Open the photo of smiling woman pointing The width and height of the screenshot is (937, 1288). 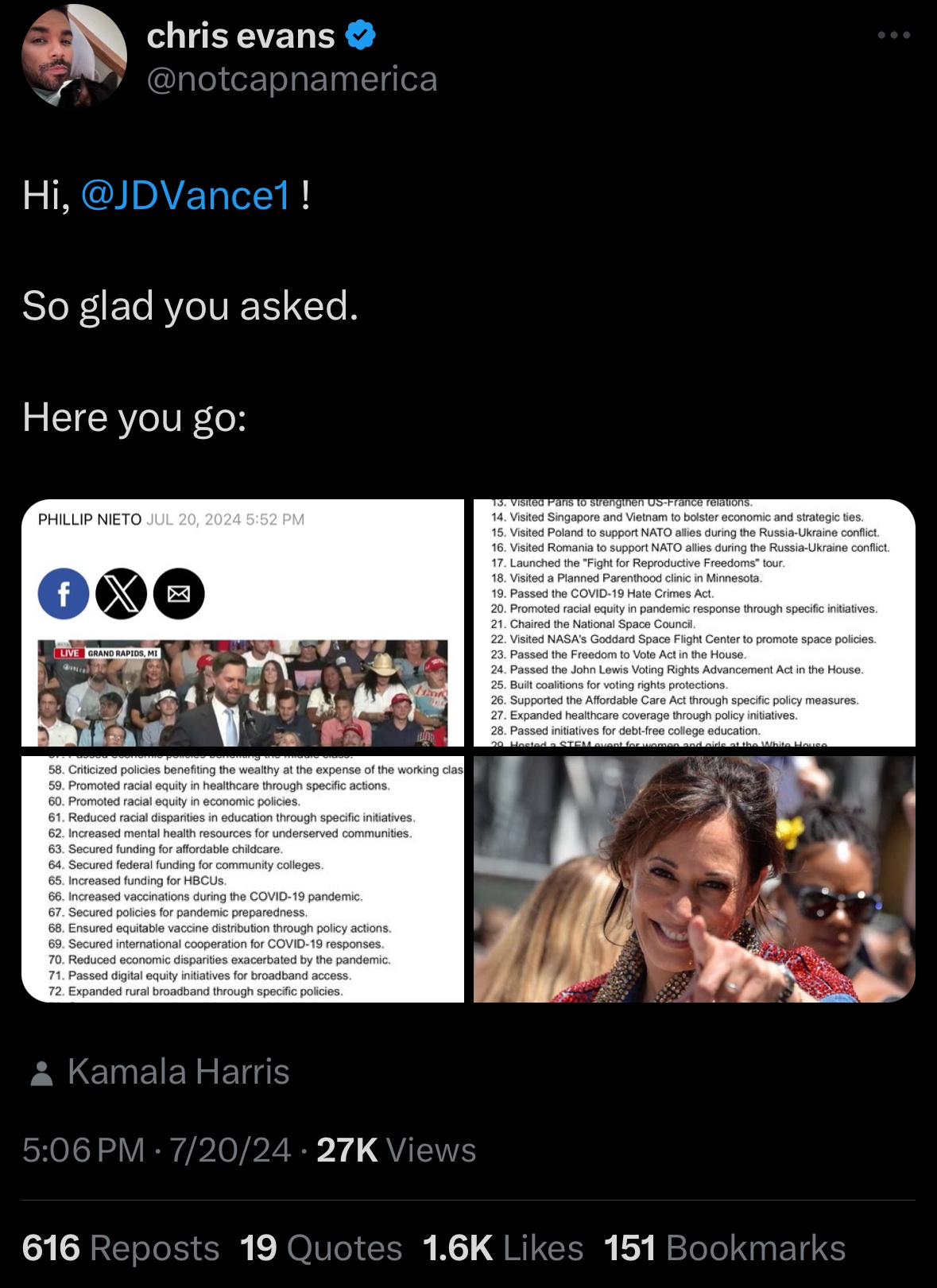click(x=695, y=879)
